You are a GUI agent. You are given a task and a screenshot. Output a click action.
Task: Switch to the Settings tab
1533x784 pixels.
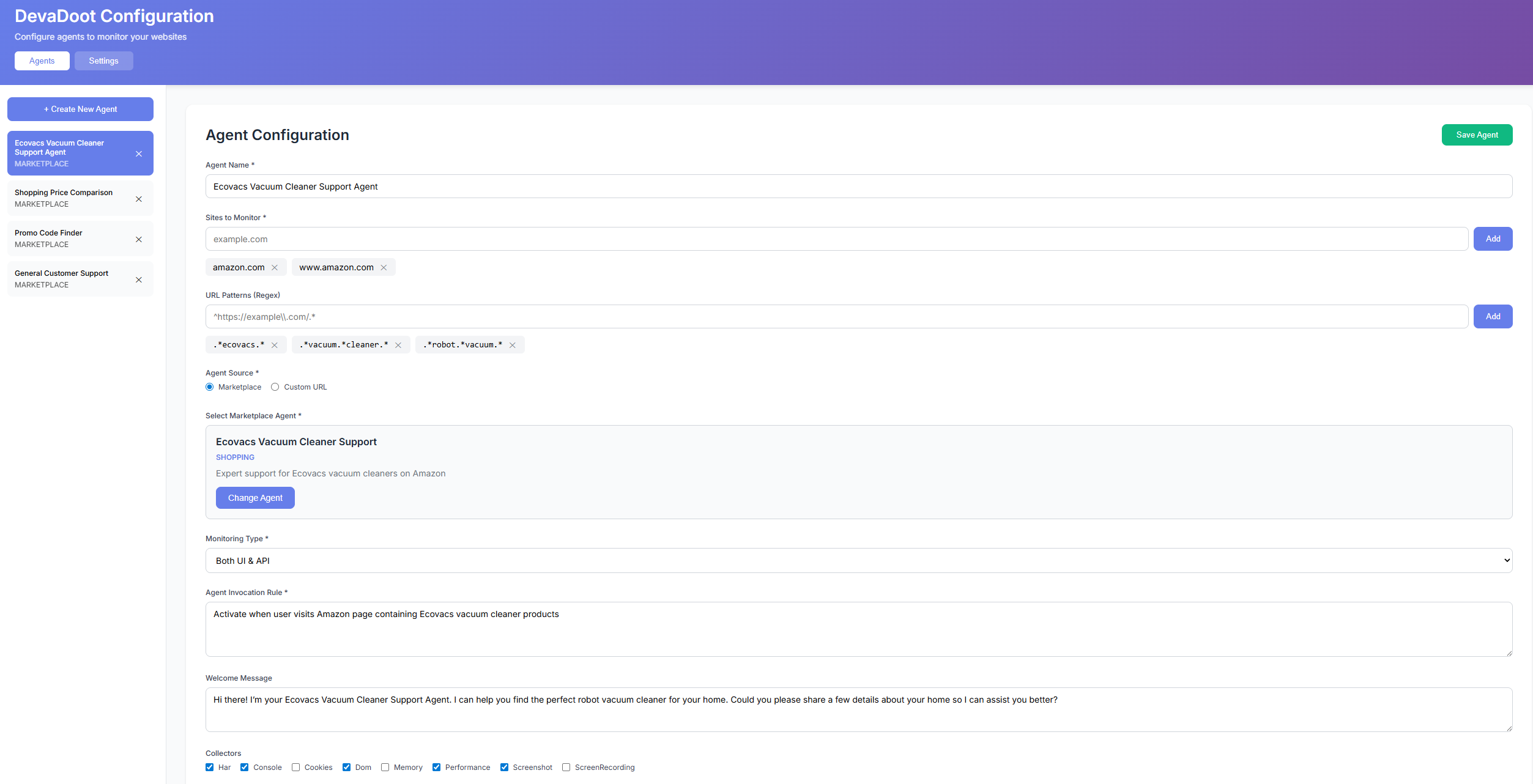(x=103, y=61)
